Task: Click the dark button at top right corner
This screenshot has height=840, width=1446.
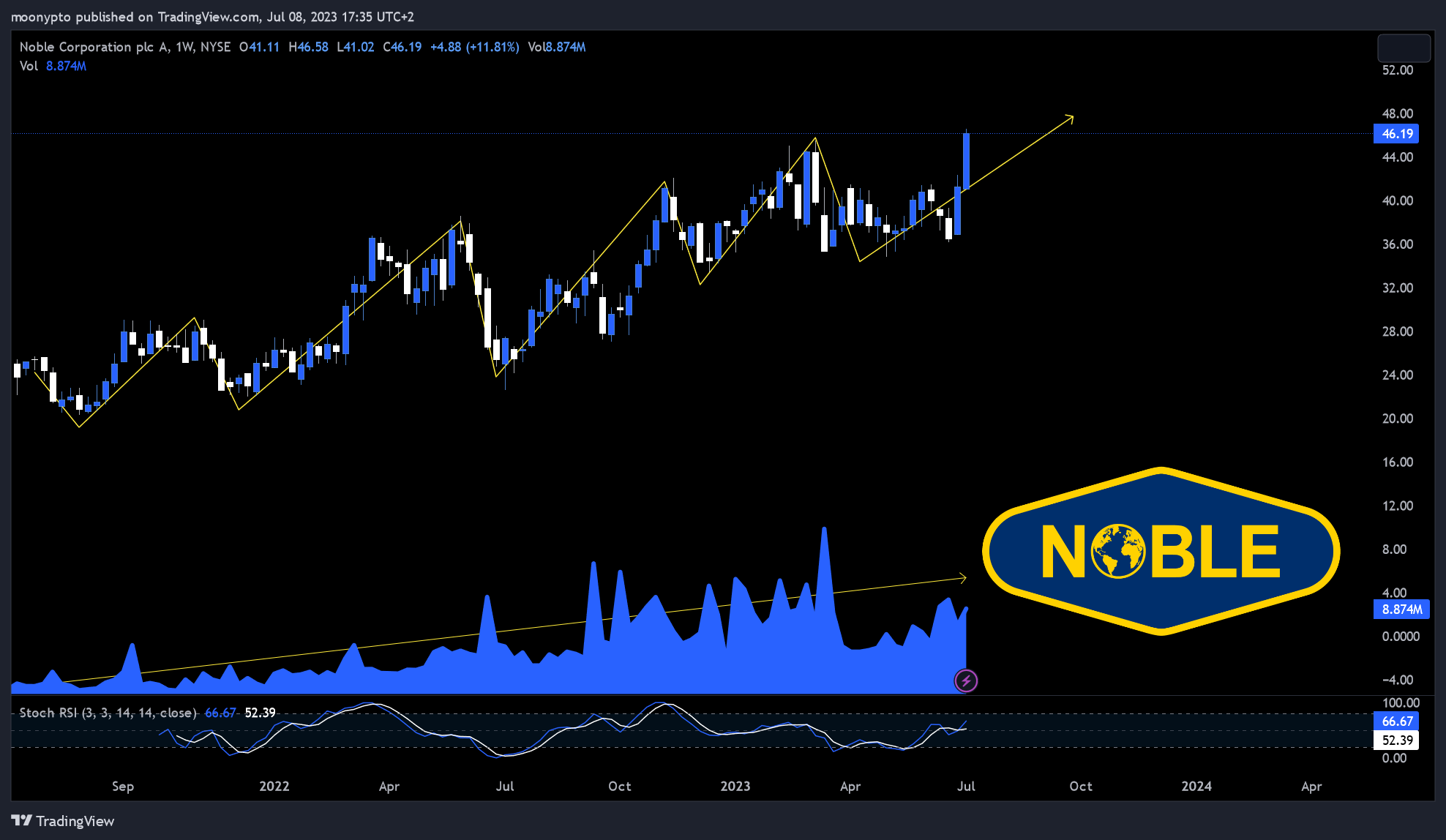Action: pyautogui.click(x=1404, y=48)
